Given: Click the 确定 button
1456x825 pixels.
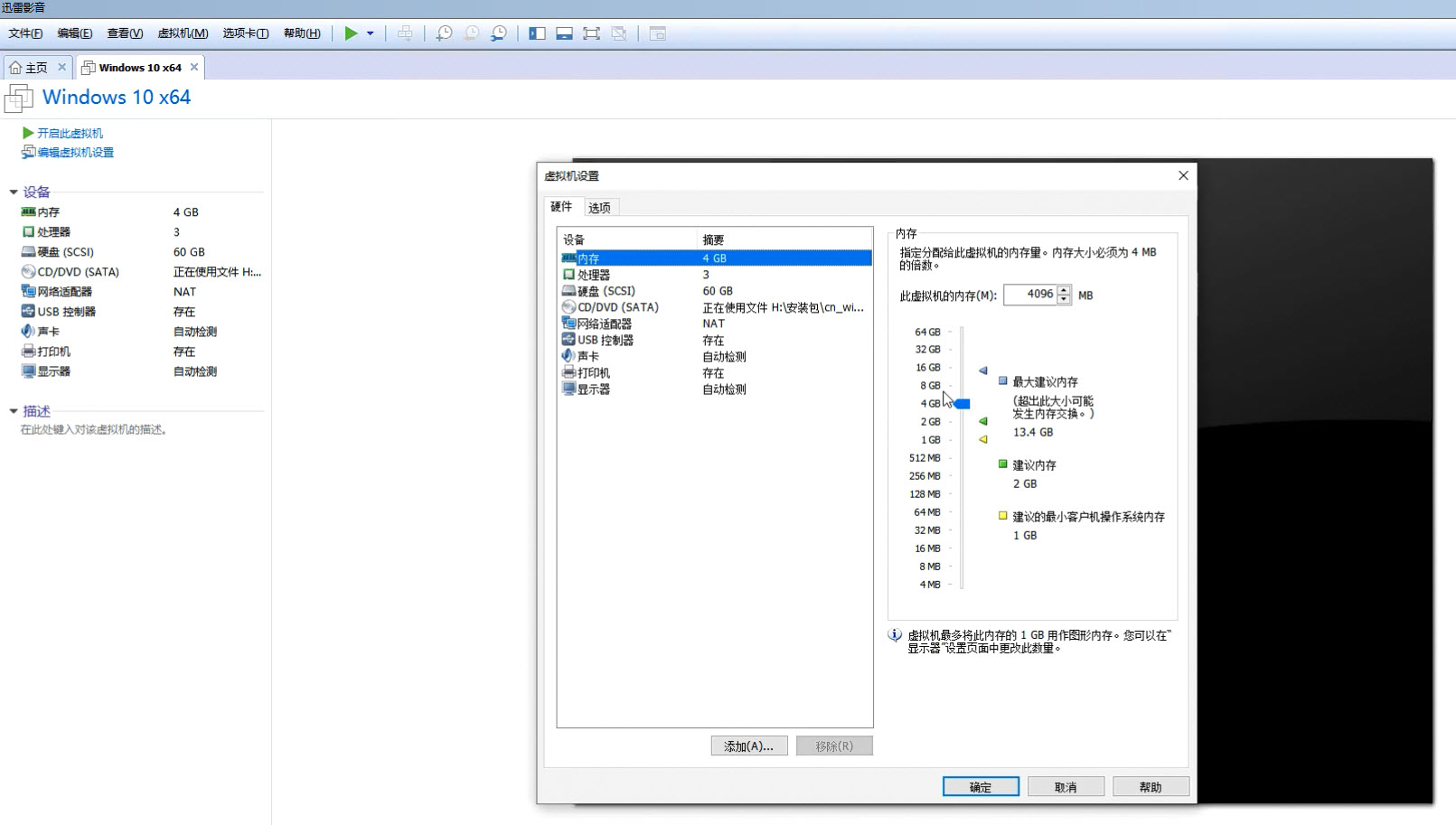Looking at the screenshot, I should coord(981,787).
